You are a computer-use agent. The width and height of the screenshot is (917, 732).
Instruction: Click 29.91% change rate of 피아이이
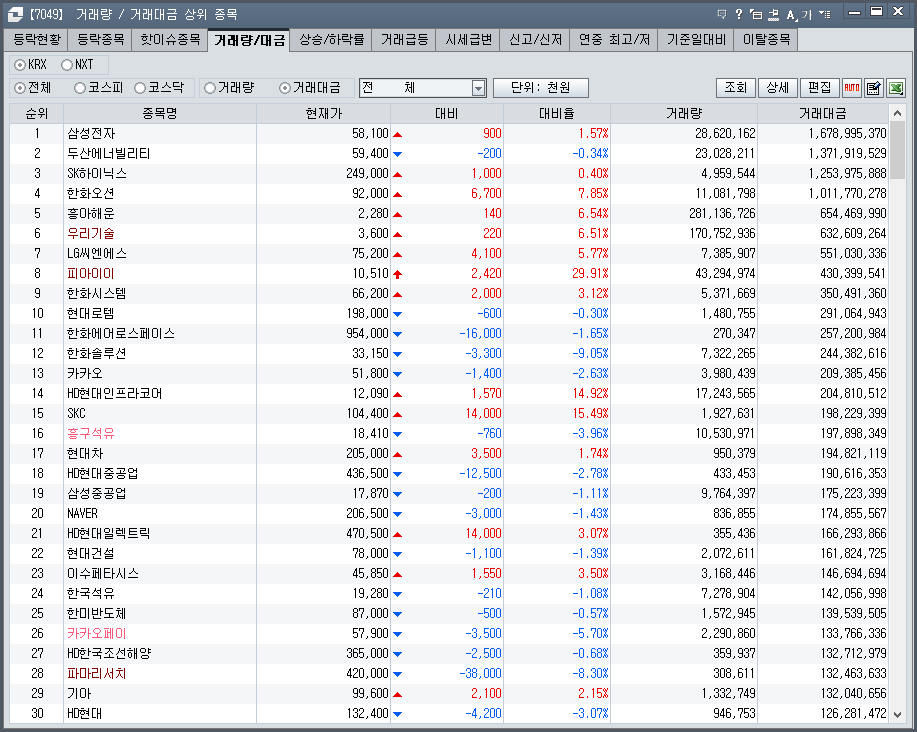(x=590, y=274)
